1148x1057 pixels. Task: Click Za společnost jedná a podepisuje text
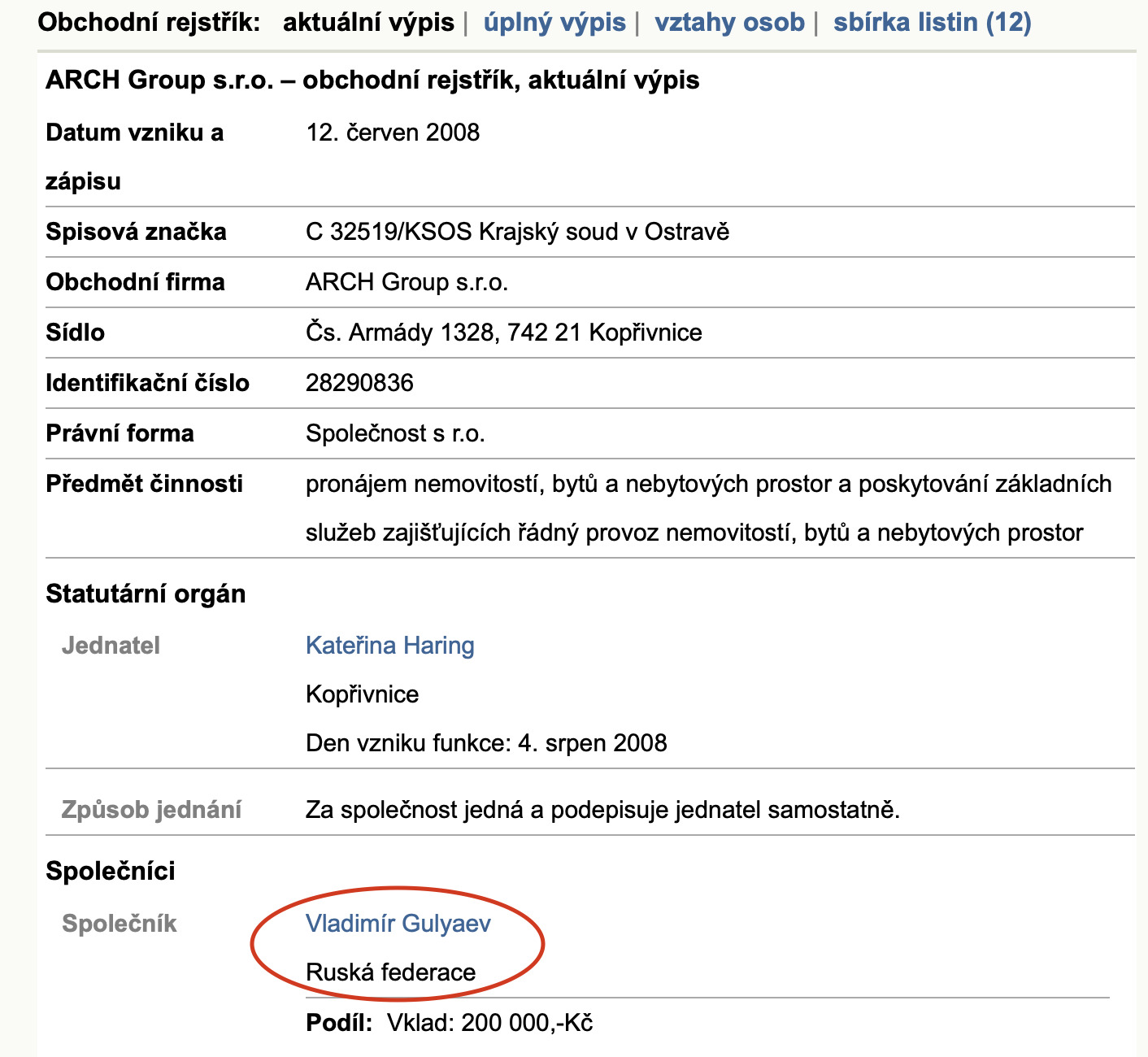point(602,810)
